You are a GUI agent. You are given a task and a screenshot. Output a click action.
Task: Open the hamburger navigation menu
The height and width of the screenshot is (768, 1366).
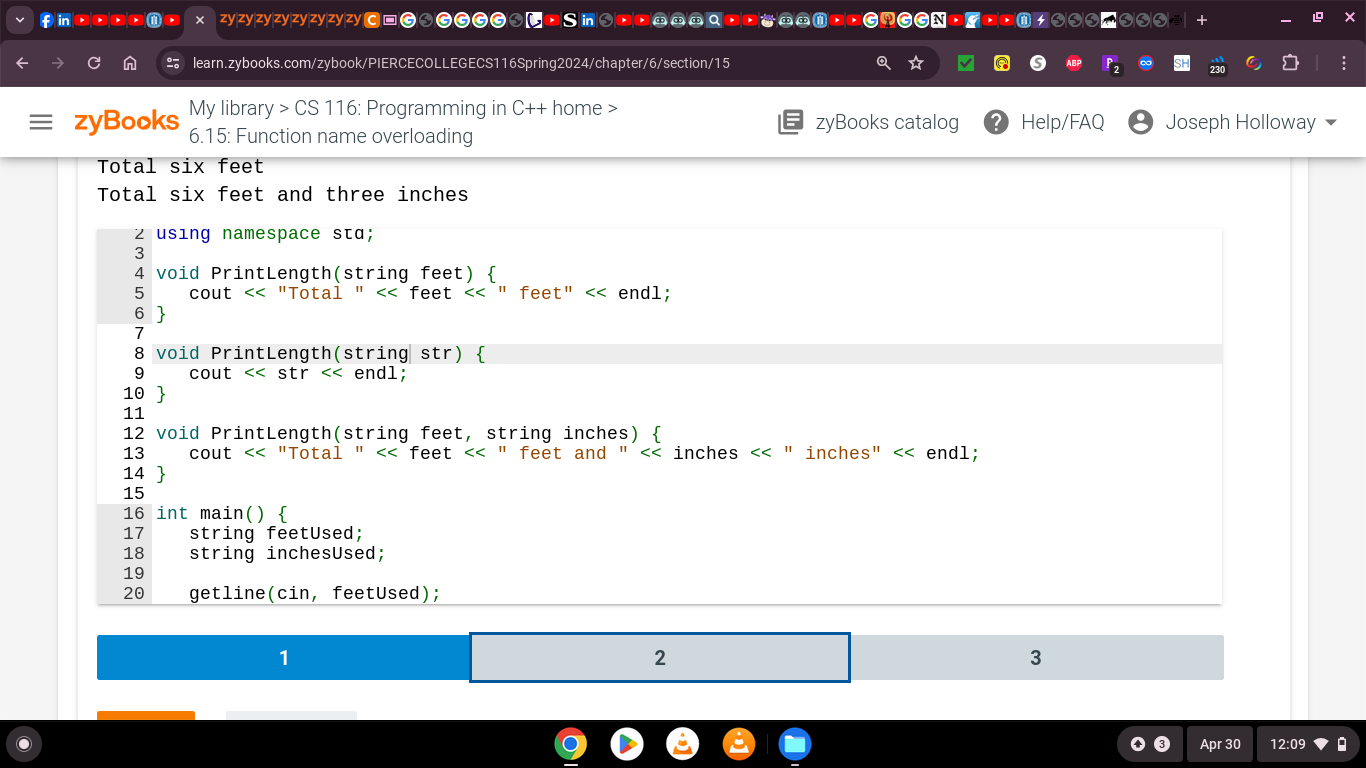point(40,122)
